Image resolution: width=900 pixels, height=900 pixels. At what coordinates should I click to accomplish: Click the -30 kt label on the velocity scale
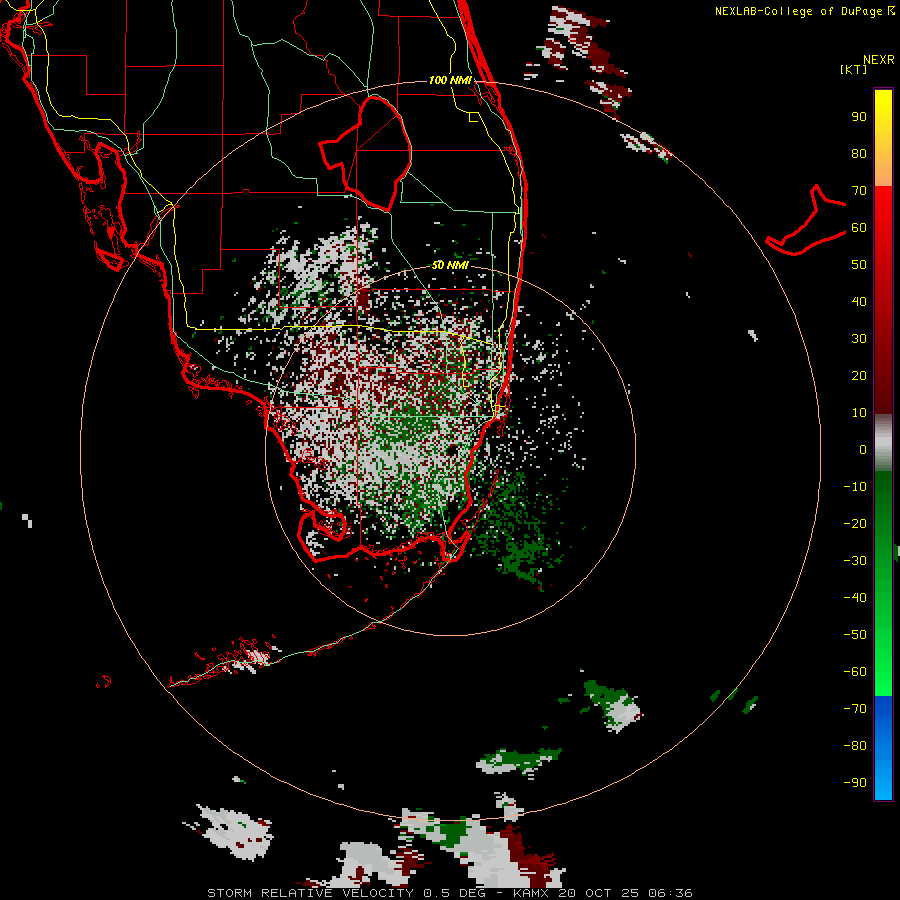coord(855,561)
